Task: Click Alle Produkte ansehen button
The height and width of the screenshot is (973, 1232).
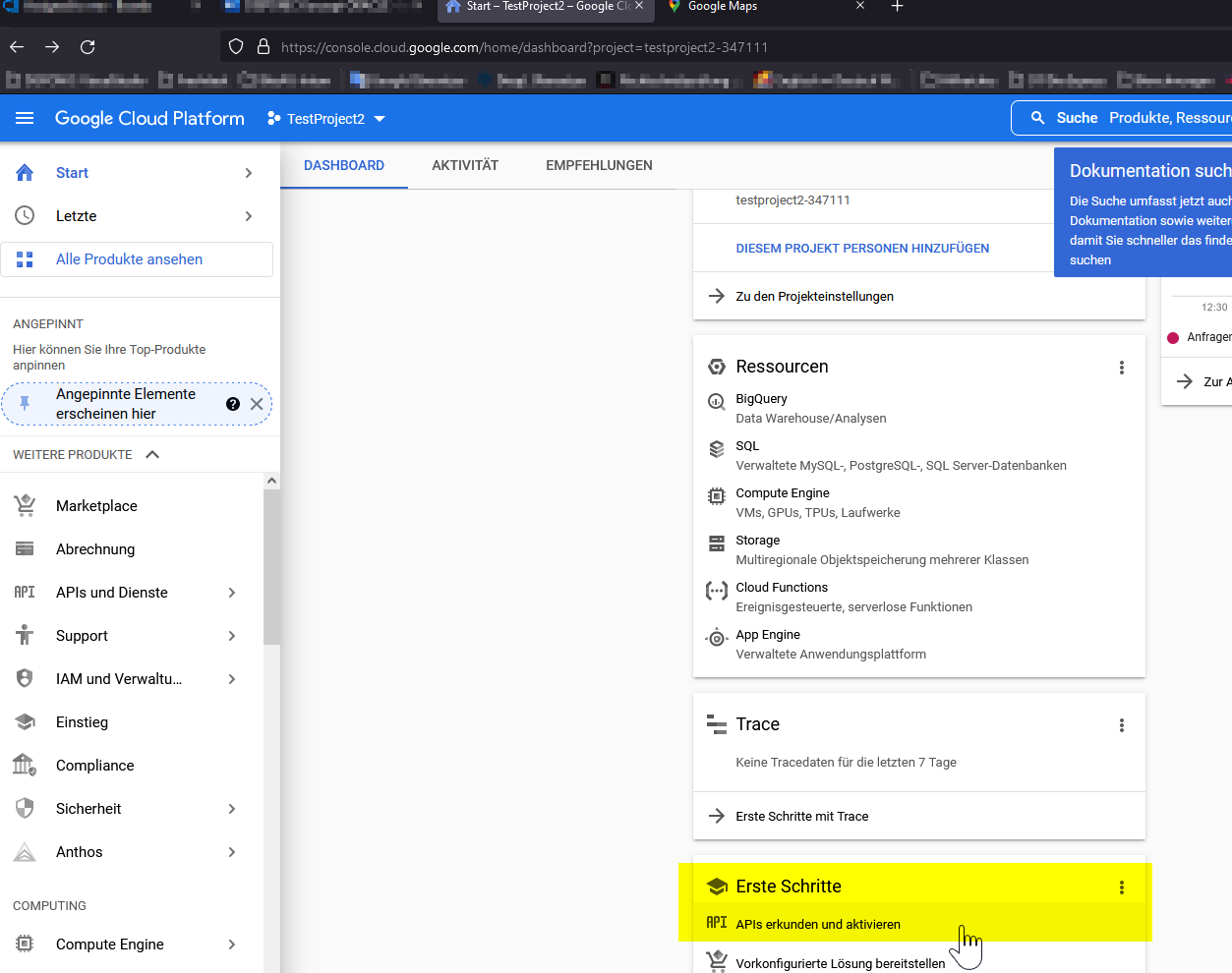Action: tap(137, 259)
